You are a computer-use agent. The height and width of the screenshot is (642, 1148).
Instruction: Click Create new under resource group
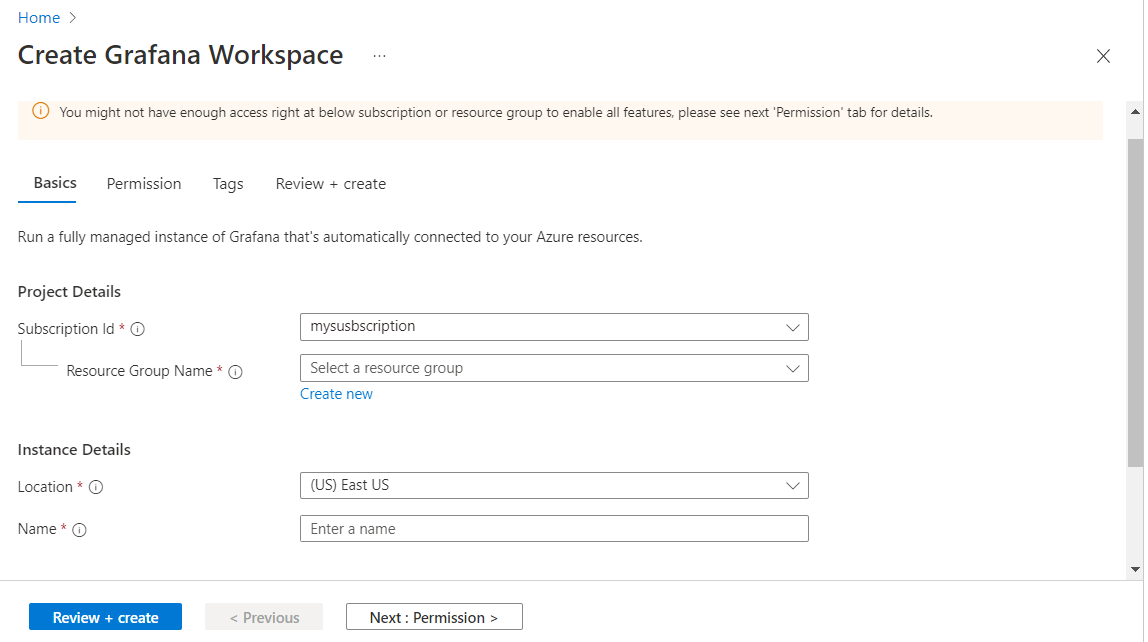pyautogui.click(x=336, y=393)
